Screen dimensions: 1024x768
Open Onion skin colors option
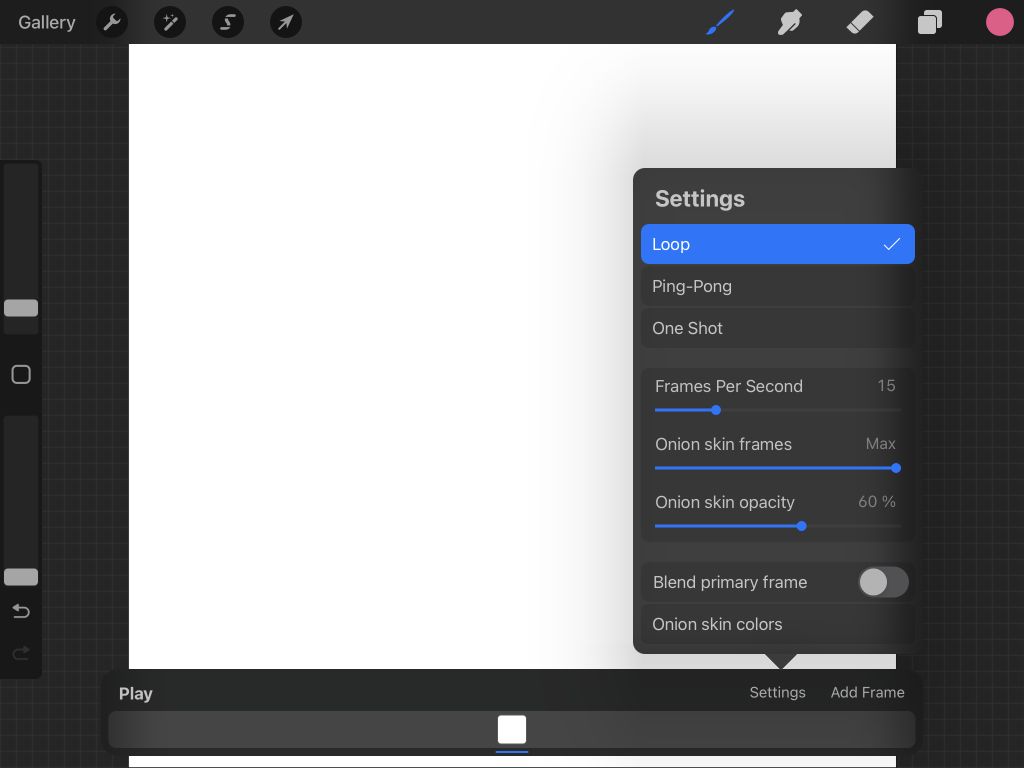point(777,624)
